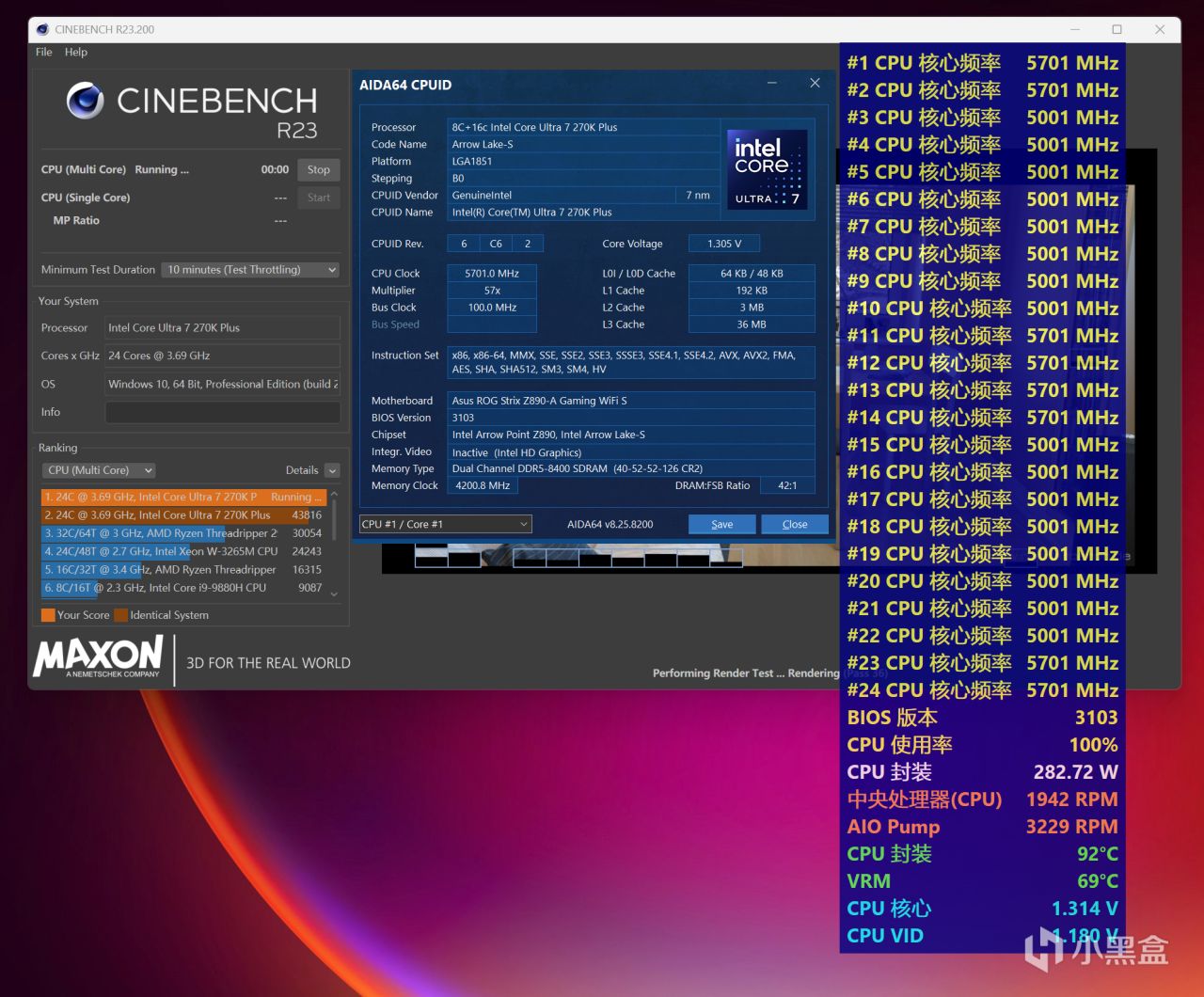1204x997 pixels.
Task: Expand the ranking Details arrow
Action: (332, 470)
